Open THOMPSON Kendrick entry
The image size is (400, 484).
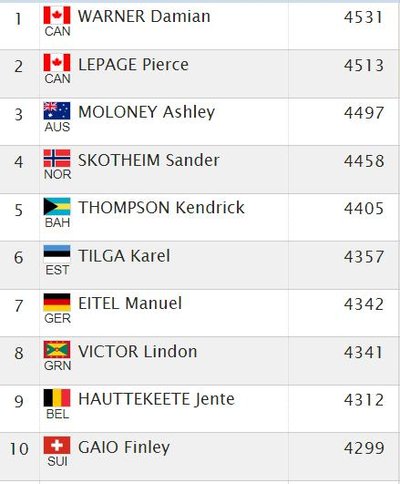161,208
